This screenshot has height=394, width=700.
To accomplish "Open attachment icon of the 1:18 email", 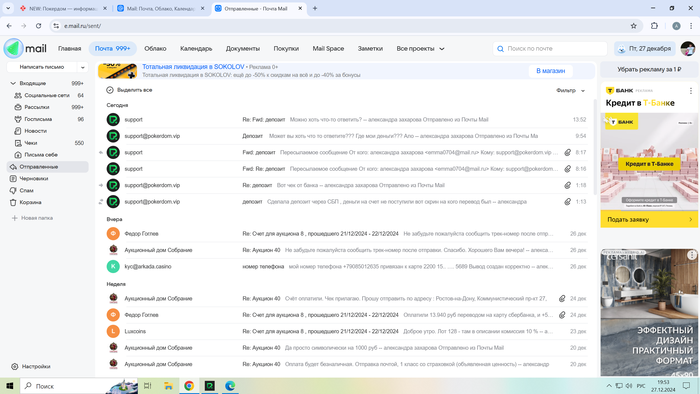I will [567, 185].
